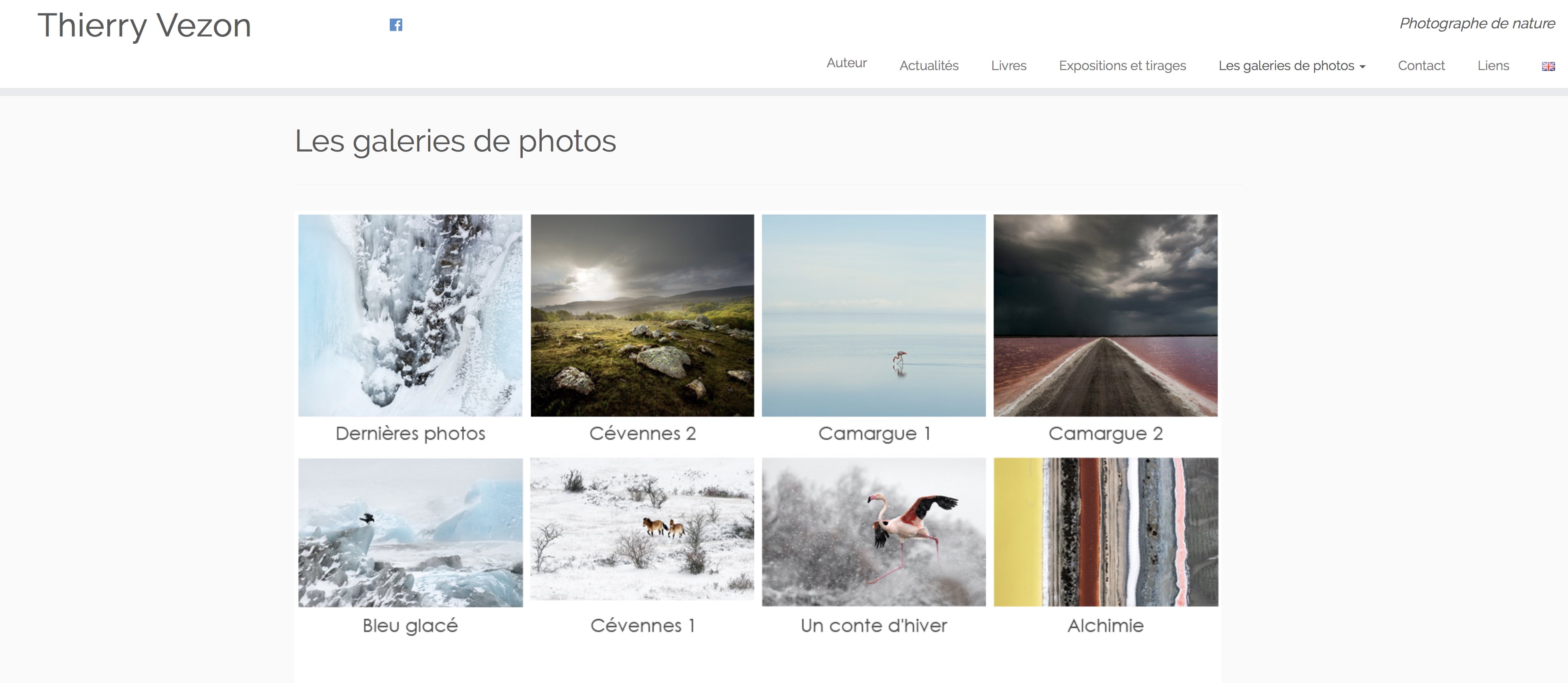Click the Un conte d'hiver caption
1568x683 pixels.
tap(874, 626)
